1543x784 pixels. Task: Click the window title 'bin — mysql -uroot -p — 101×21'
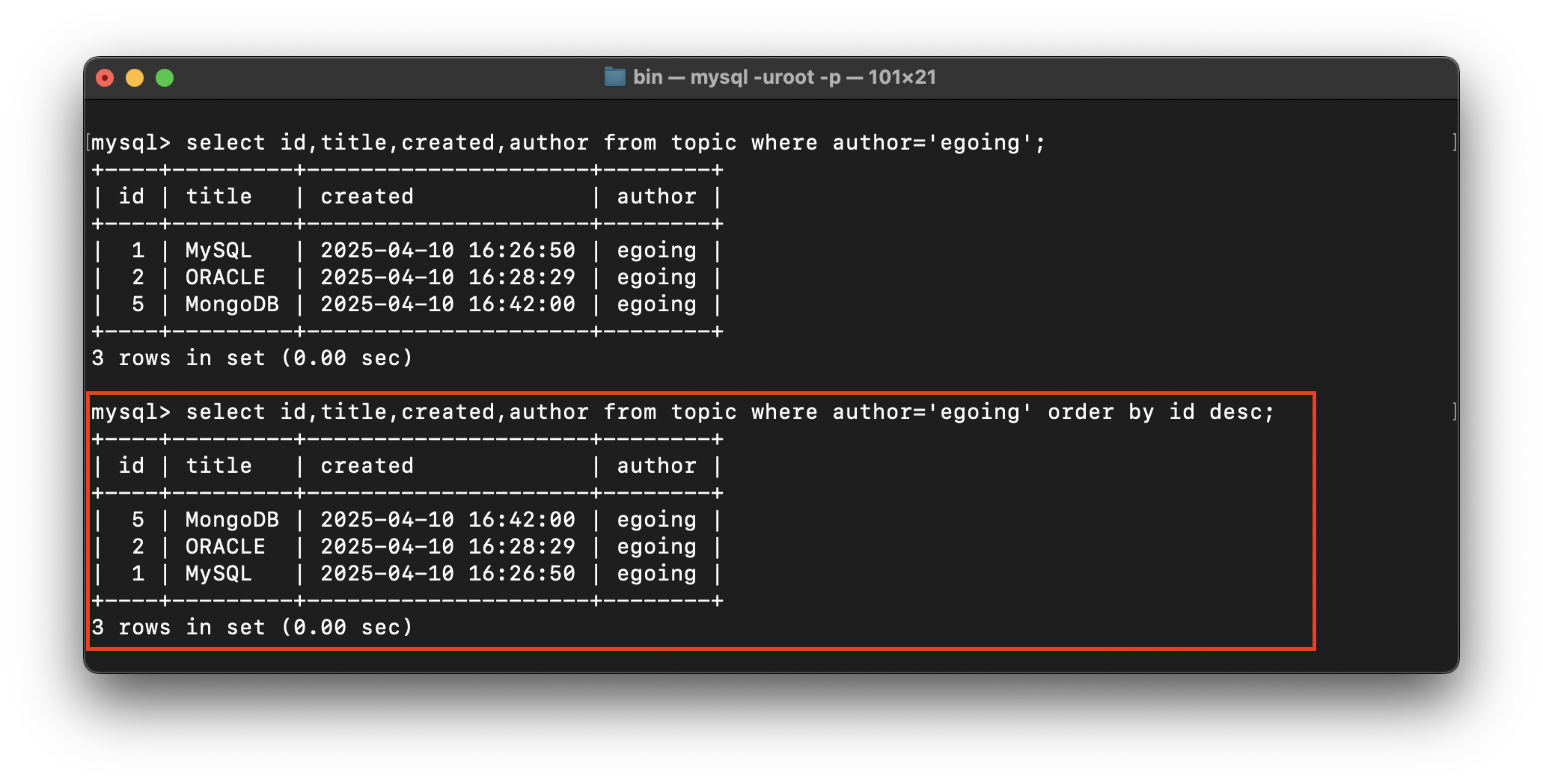[784, 77]
